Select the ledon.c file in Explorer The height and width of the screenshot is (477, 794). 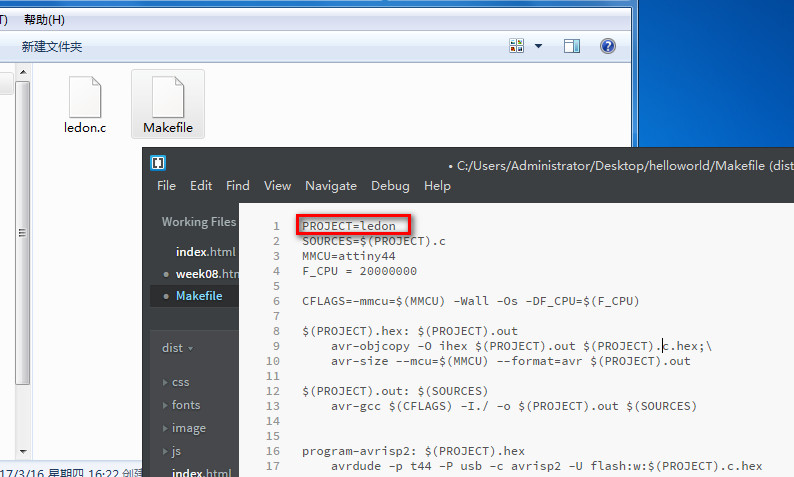tap(85, 105)
